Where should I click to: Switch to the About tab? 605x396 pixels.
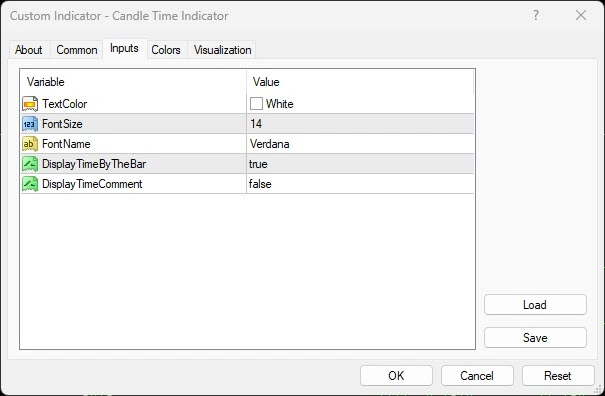point(29,50)
